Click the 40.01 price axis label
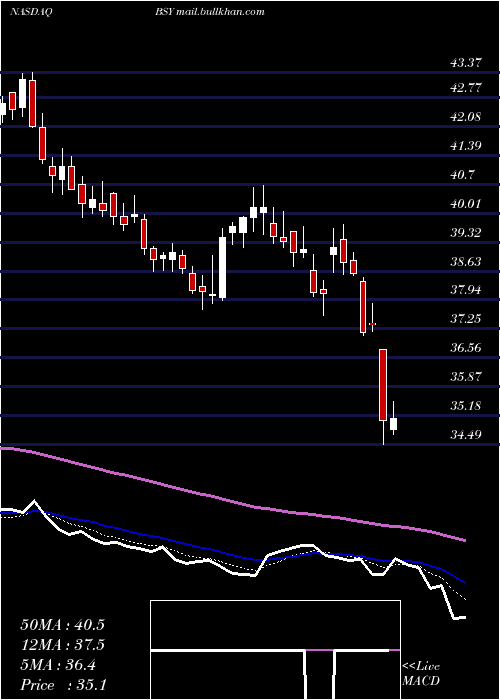Viewport: 500px width, 700px height. (466, 204)
